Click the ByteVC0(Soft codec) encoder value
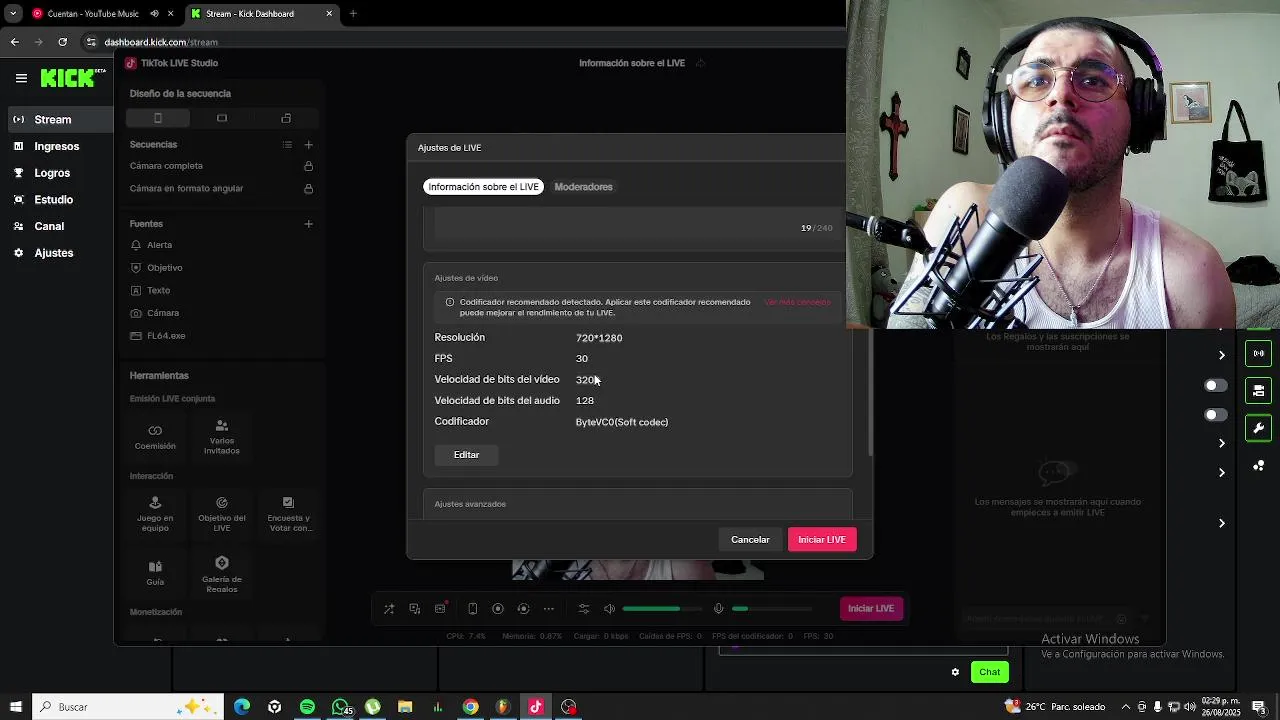The width and height of the screenshot is (1280, 720). [622, 422]
